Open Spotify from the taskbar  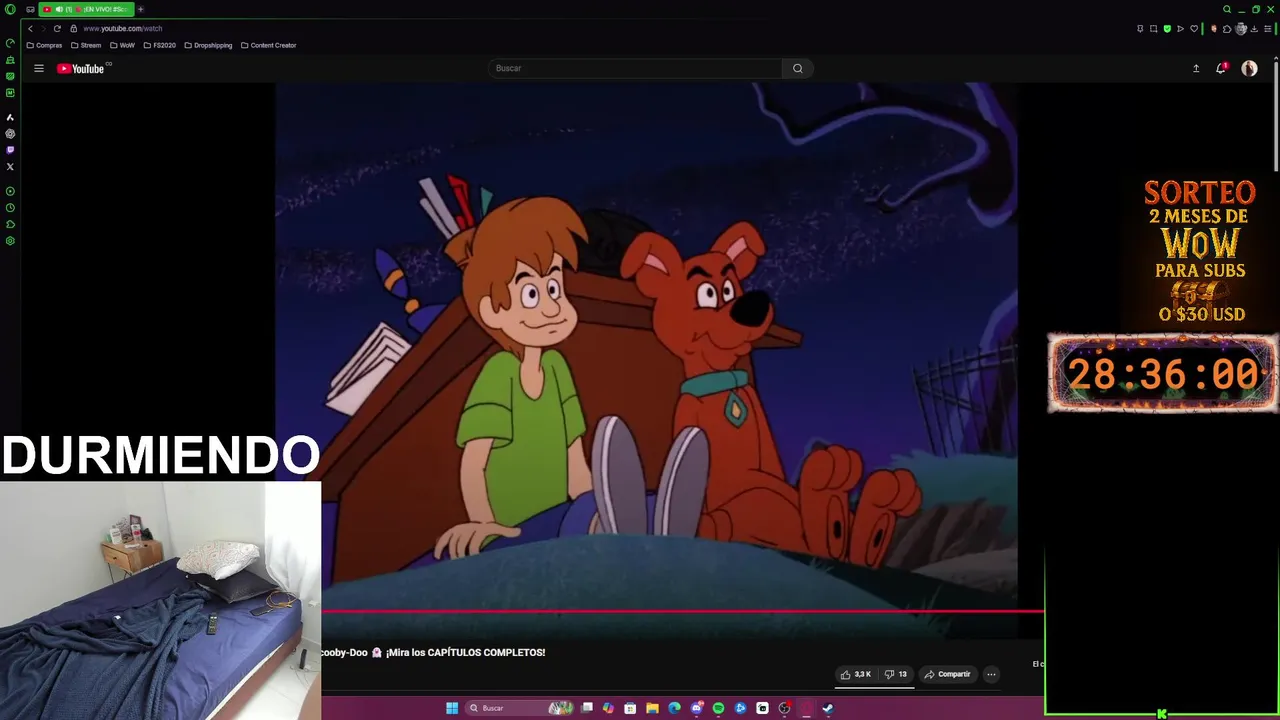pyautogui.click(x=718, y=708)
